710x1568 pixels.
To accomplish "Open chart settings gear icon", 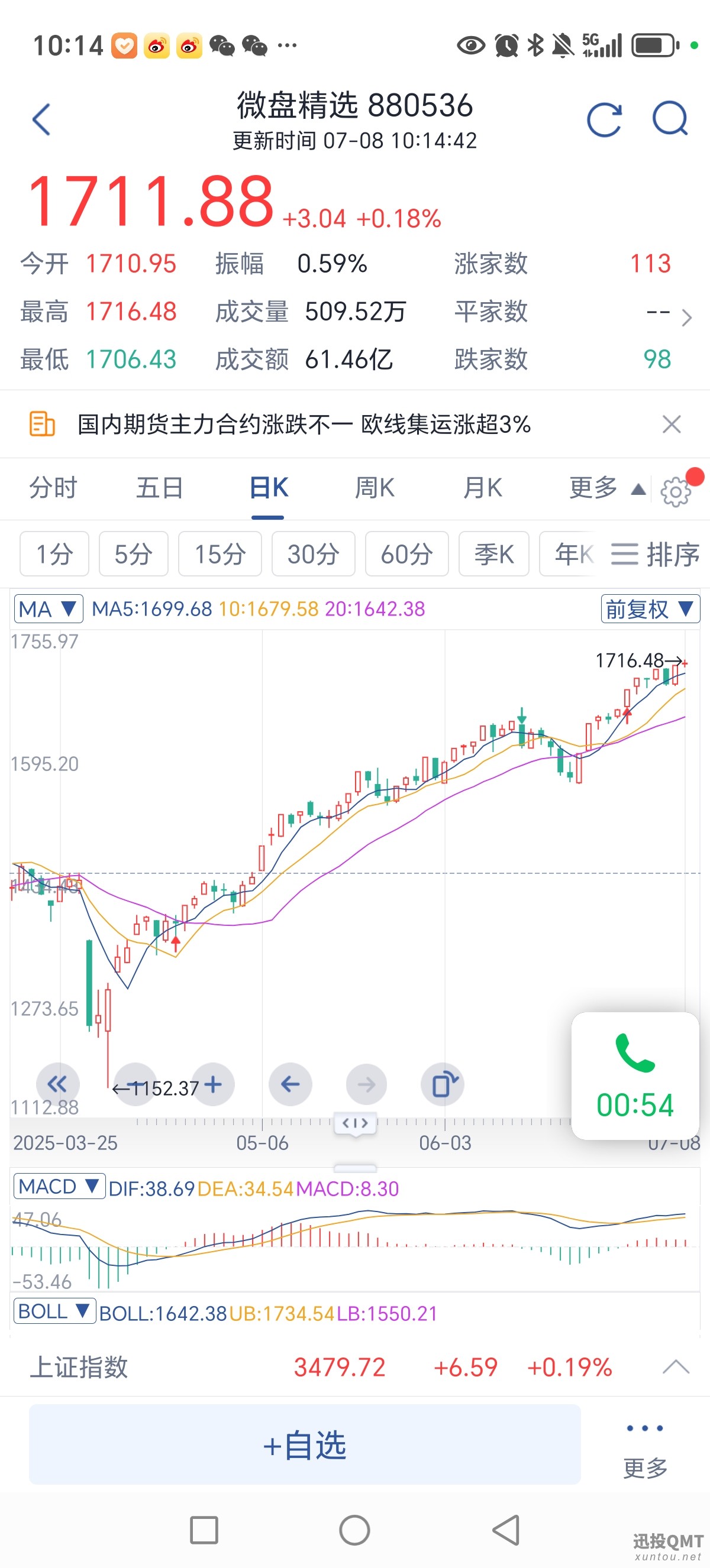I will tap(675, 492).
